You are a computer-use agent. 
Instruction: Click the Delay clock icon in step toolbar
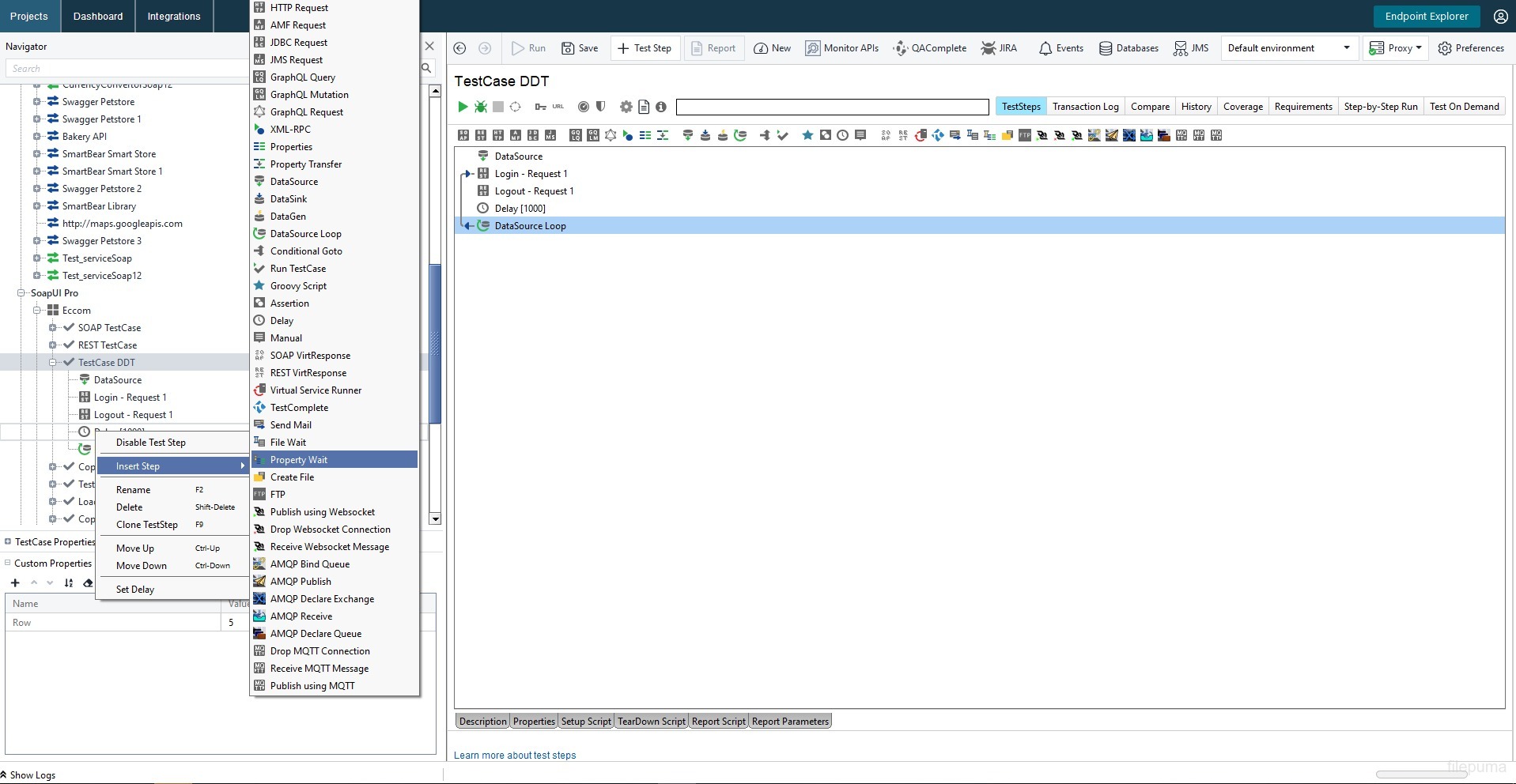843,135
